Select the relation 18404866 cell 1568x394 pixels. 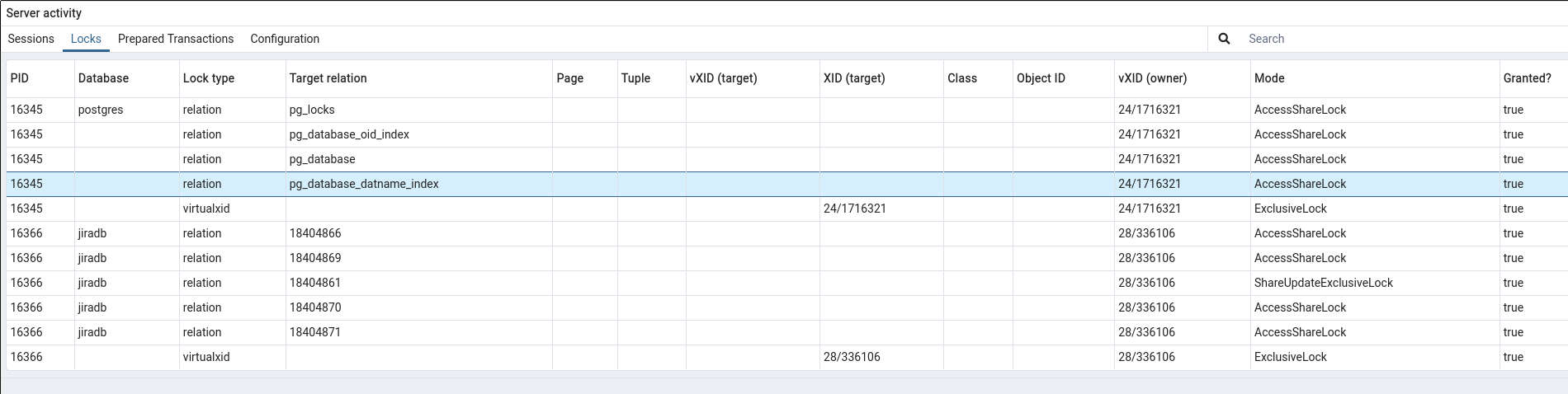(x=418, y=233)
